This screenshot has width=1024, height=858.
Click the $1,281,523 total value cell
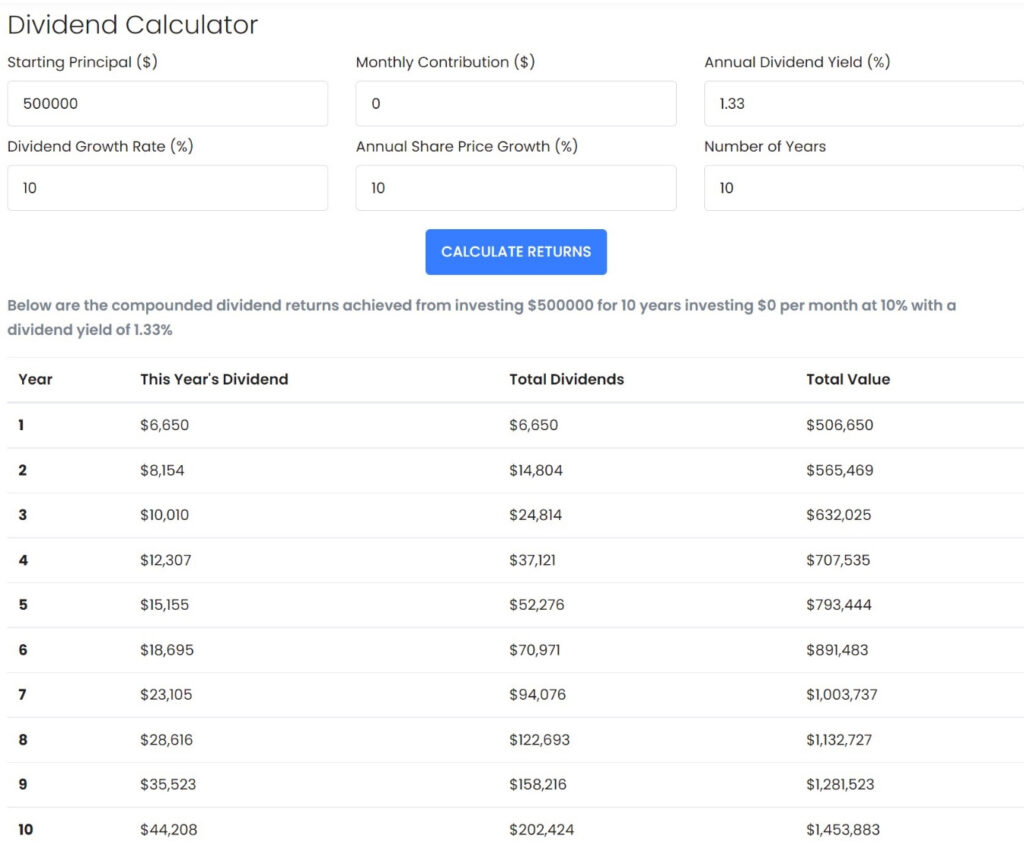point(840,784)
